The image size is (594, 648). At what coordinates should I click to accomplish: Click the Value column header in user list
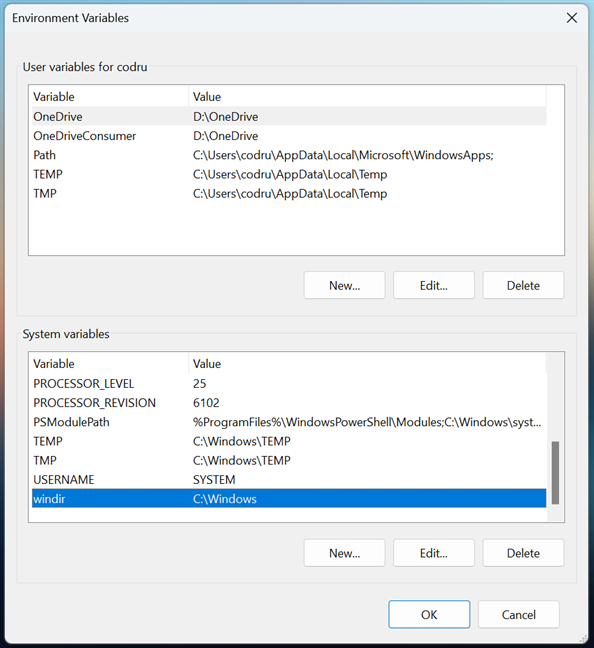click(x=367, y=97)
